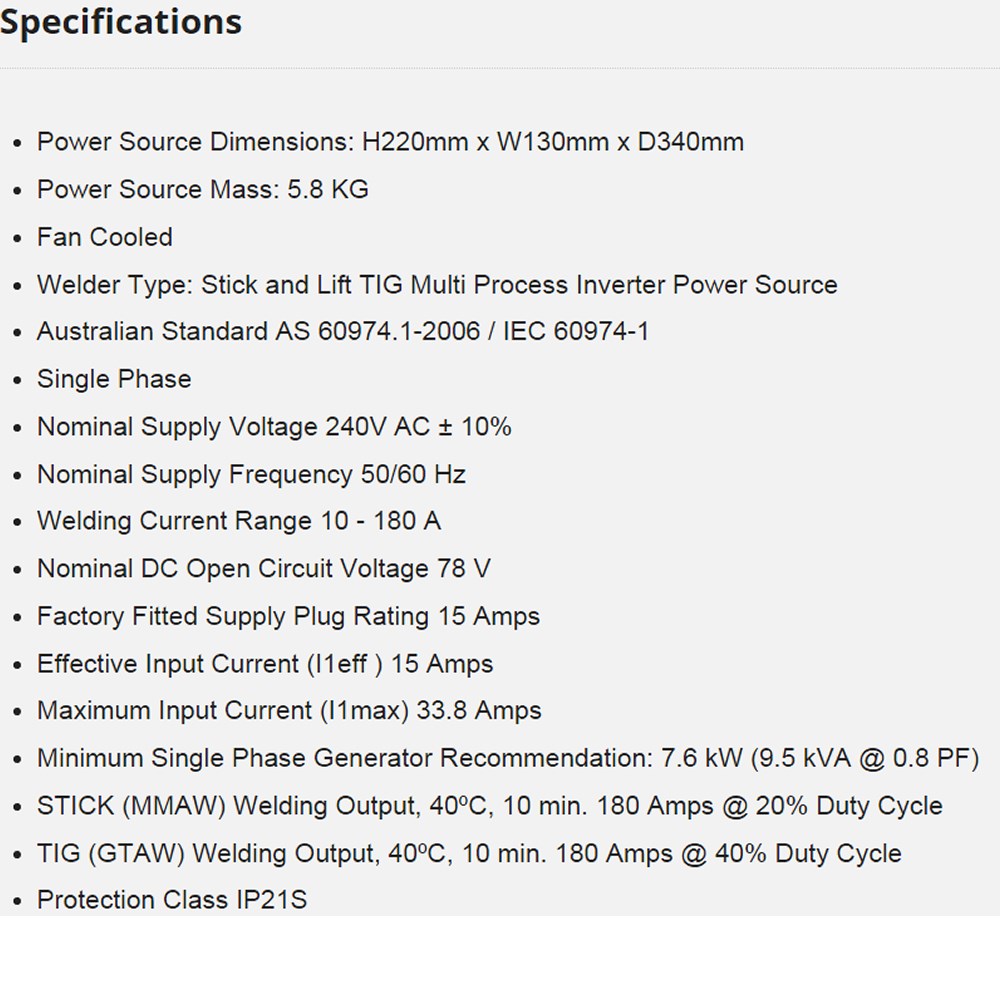This screenshot has height=1000, width=1000.
Task: Select the Nominal DC Open Circuit Voltage line
Action: pyautogui.click(x=264, y=569)
